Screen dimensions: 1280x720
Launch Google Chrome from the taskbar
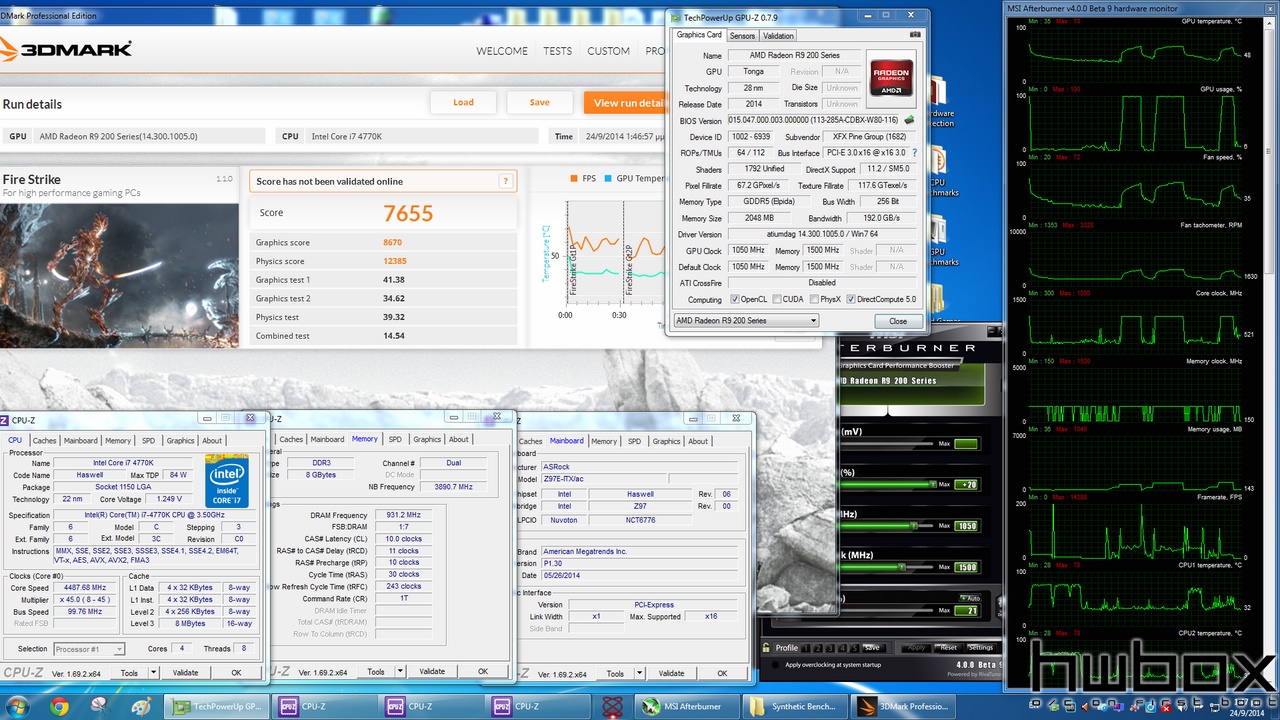[59, 706]
